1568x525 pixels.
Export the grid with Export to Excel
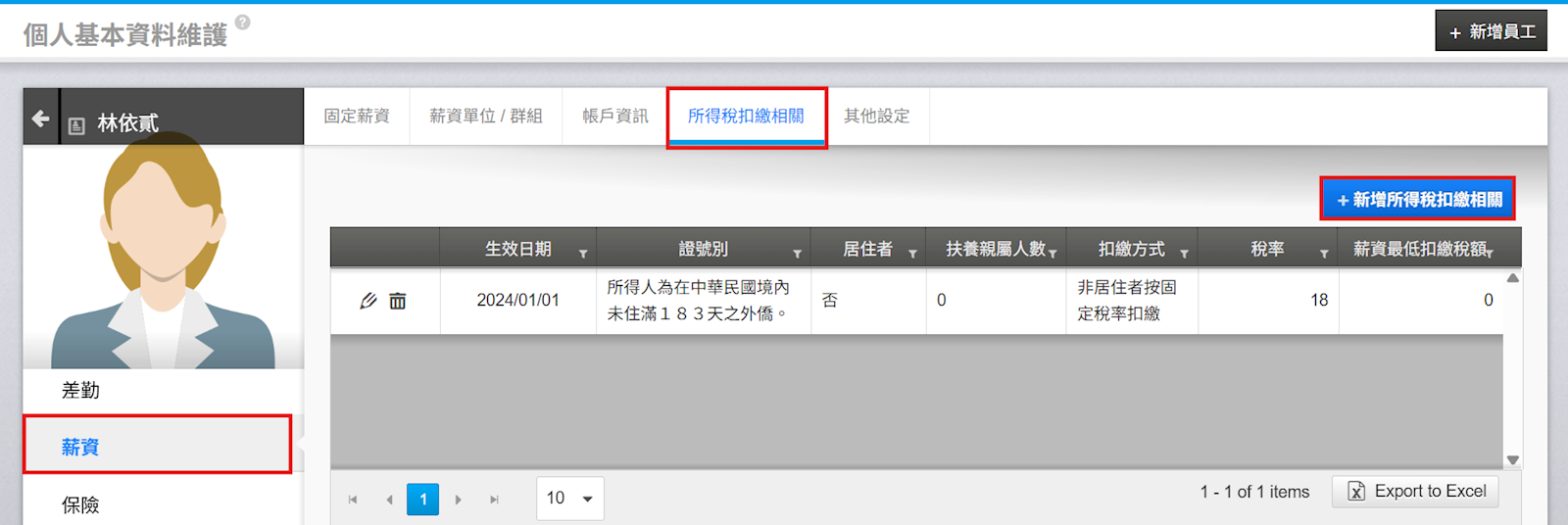click(1415, 492)
